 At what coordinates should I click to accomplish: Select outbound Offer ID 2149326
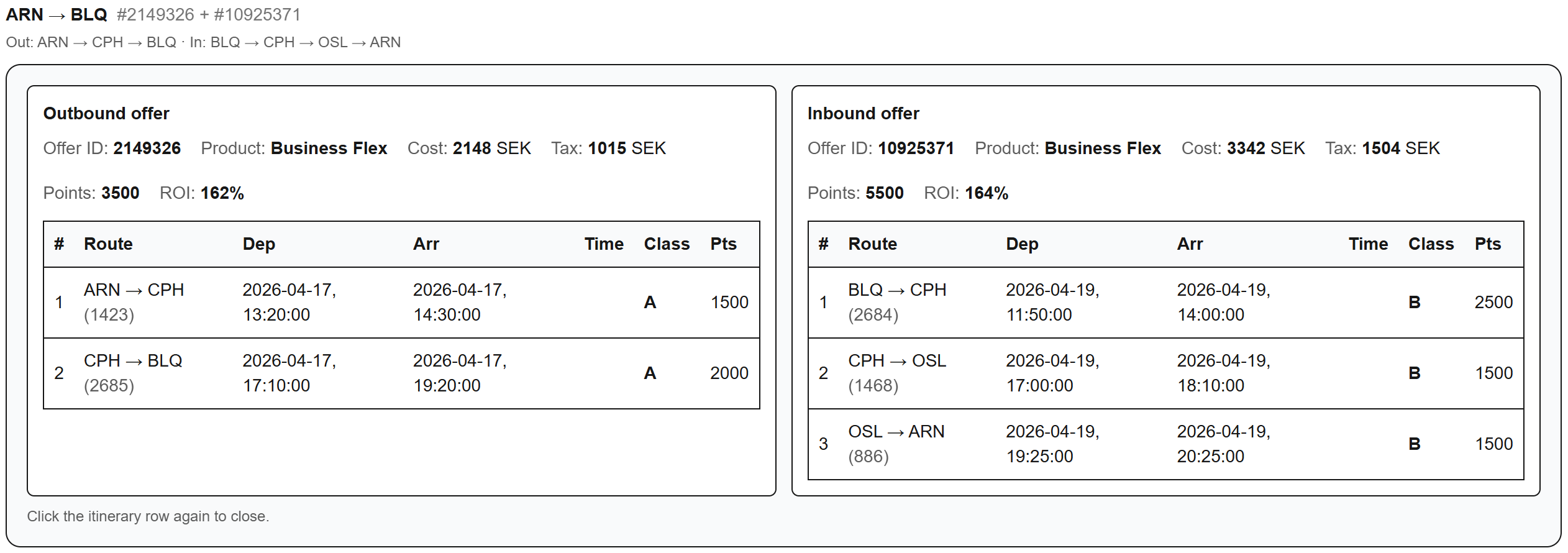(147, 149)
